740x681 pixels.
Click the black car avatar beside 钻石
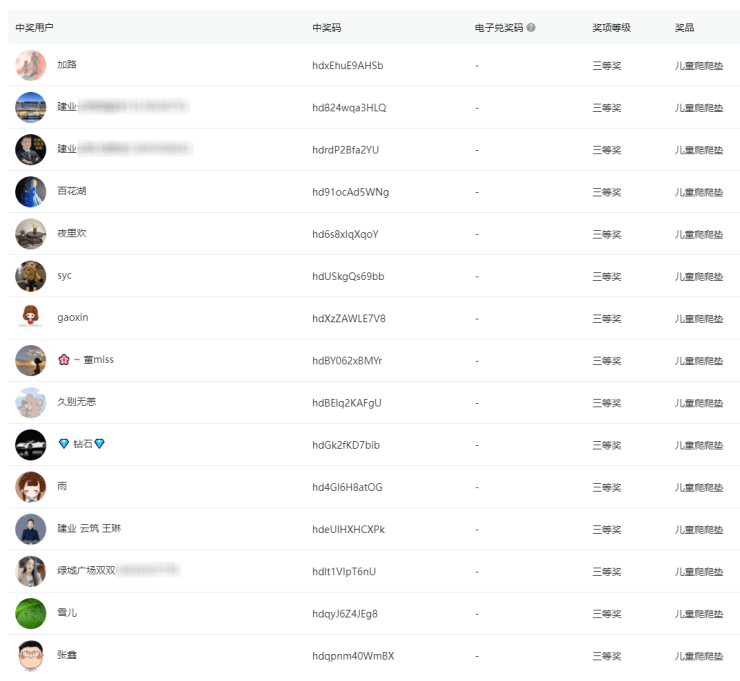pyautogui.click(x=31, y=444)
